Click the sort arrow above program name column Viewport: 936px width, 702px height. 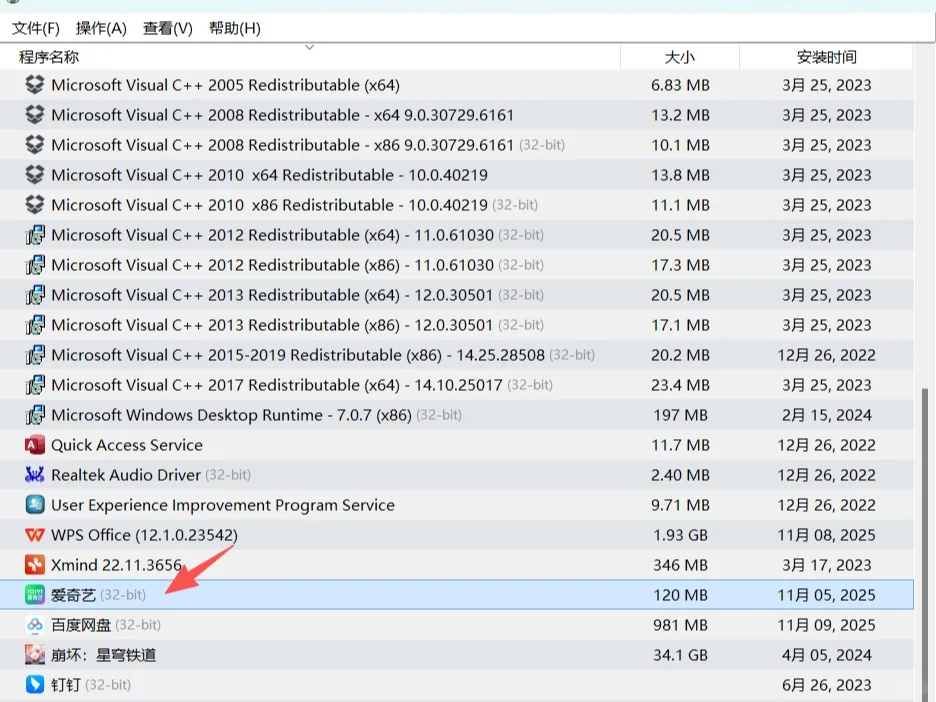click(x=309, y=47)
